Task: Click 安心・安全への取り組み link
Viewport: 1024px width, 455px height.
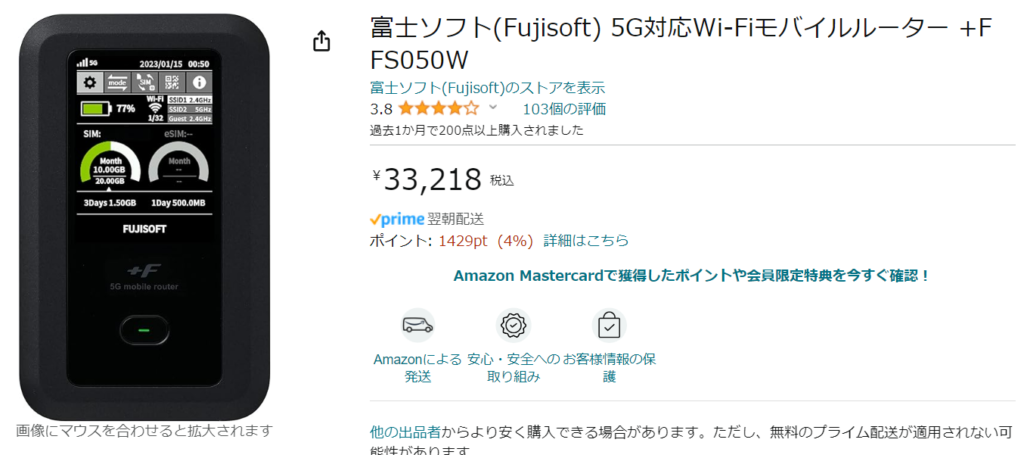Action: (x=514, y=368)
